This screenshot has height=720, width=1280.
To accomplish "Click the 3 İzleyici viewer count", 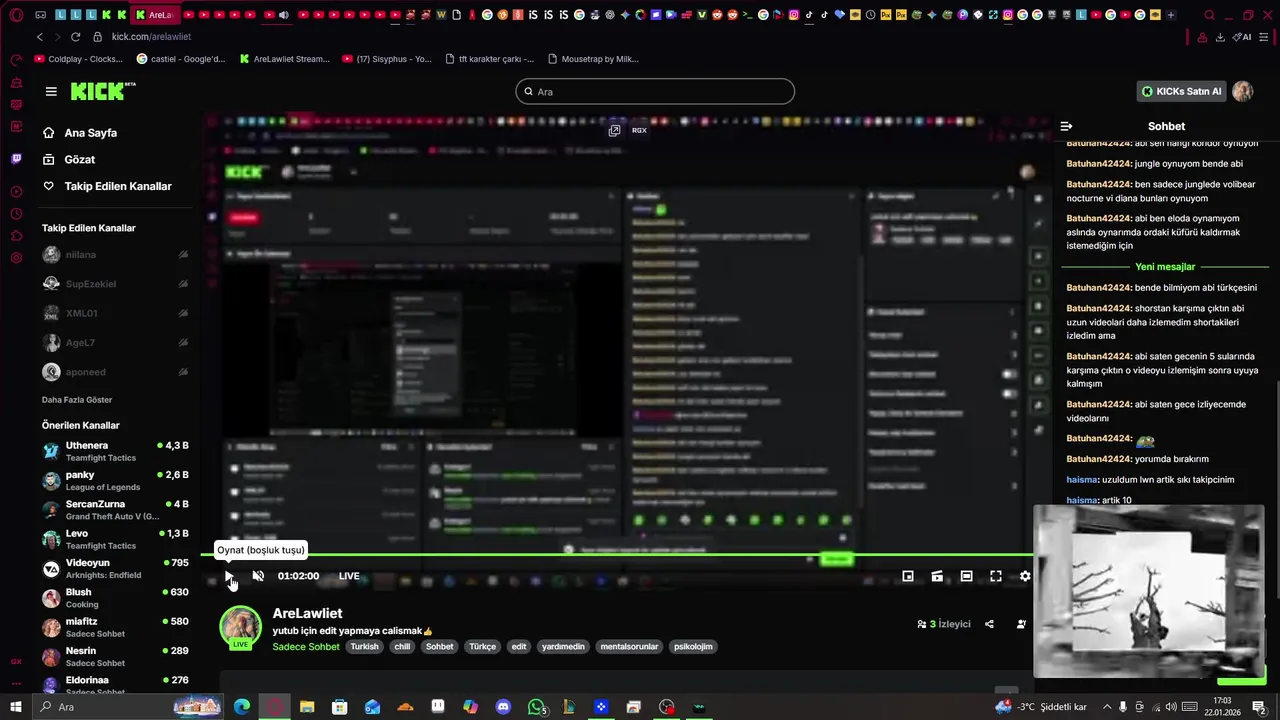I will click(944, 624).
